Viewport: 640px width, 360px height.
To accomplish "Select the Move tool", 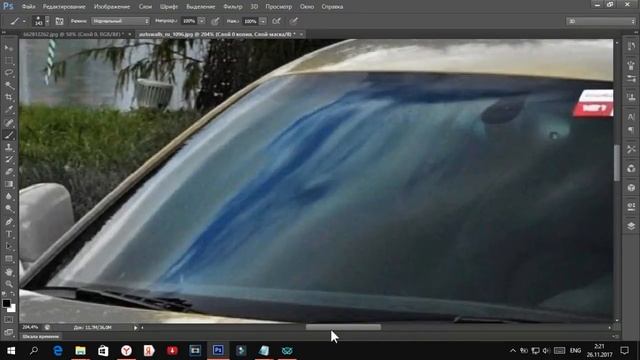I will 9,48.
